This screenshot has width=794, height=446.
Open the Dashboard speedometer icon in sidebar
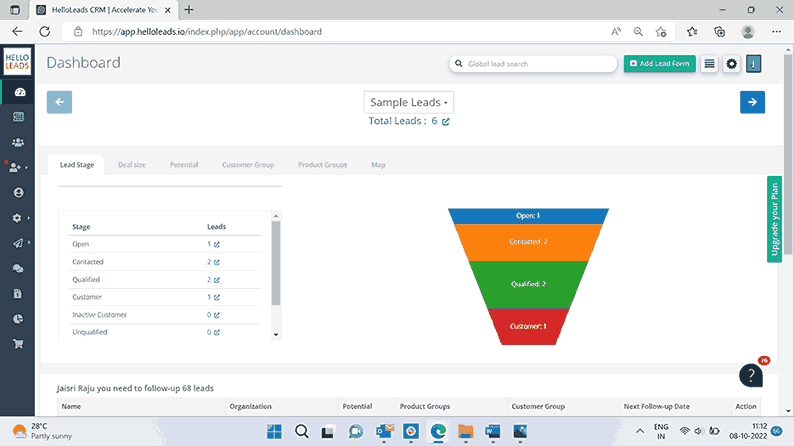[x=18, y=92]
